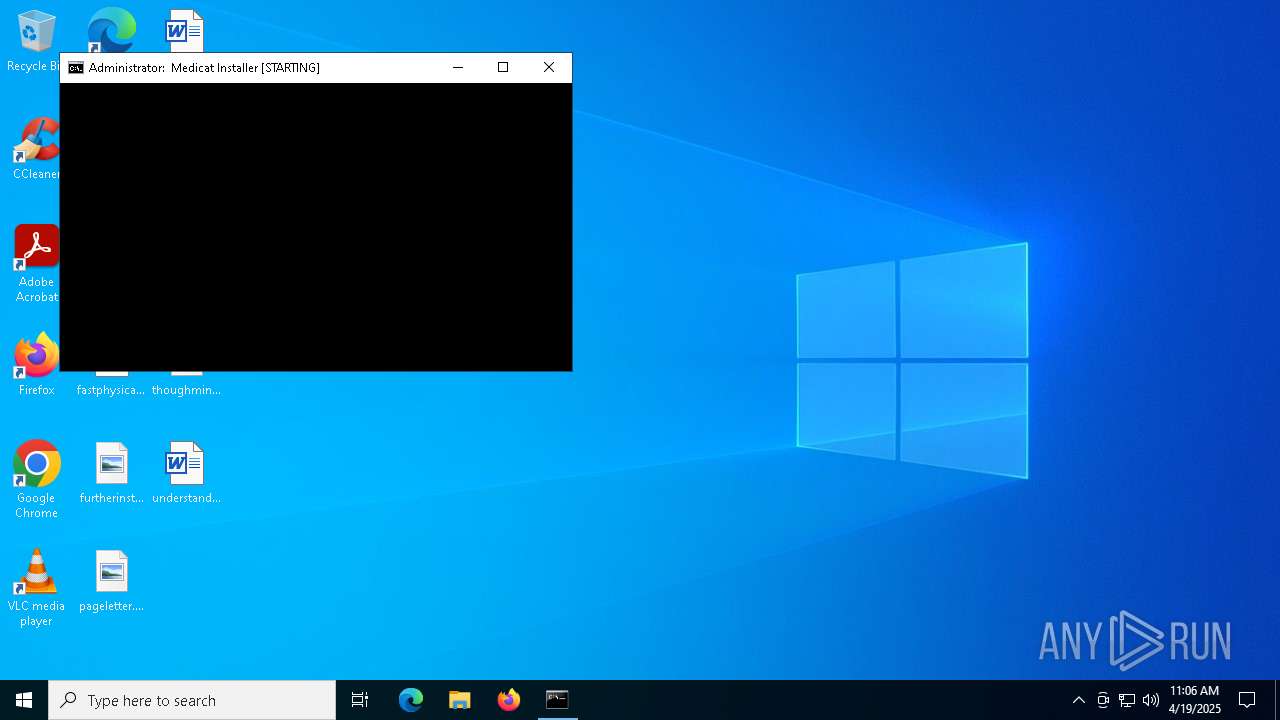1280x720 pixels.
Task: Open the notification center icon
Action: pyautogui.click(x=1248, y=700)
